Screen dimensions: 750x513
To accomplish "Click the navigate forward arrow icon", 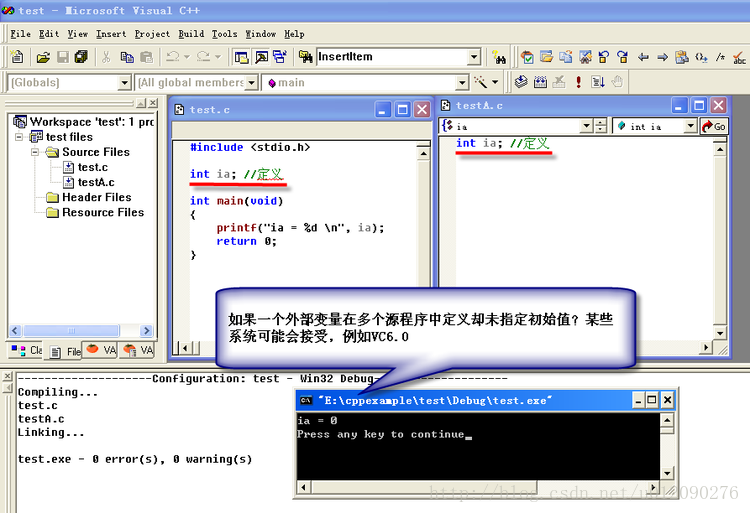I will point(662,57).
